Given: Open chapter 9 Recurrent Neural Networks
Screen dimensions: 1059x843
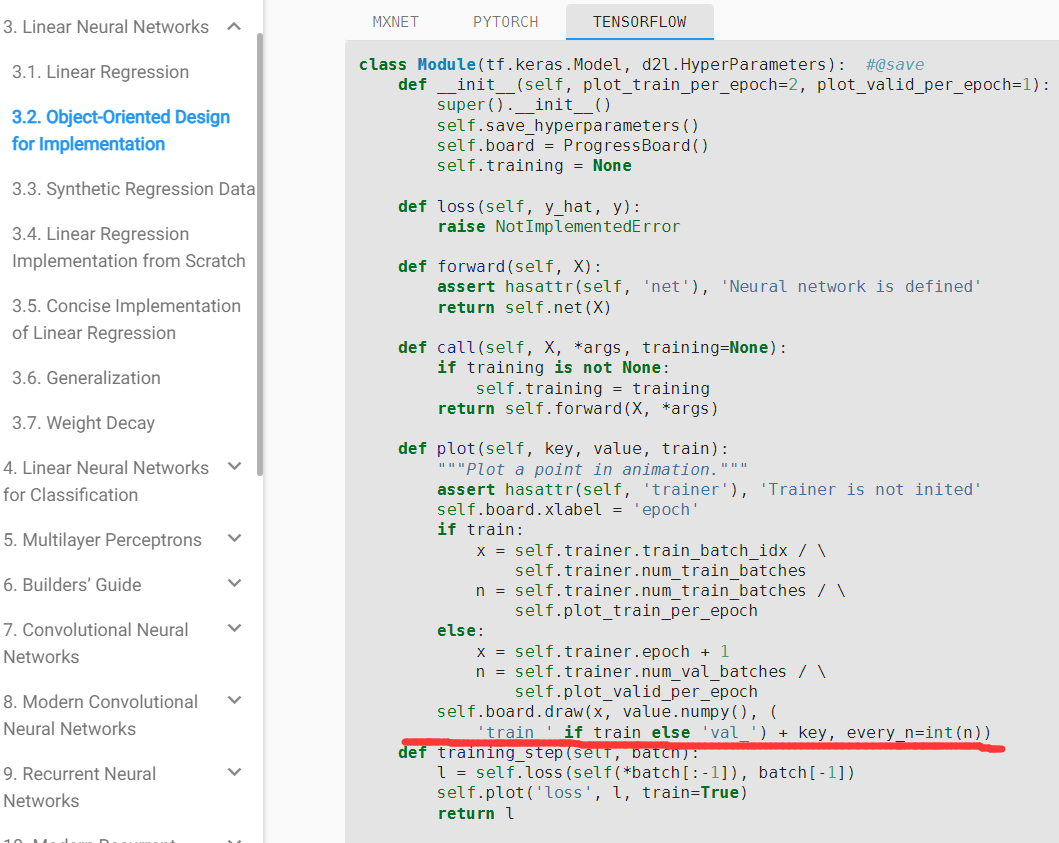Looking at the screenshot, I should click(x=80, y=787).
